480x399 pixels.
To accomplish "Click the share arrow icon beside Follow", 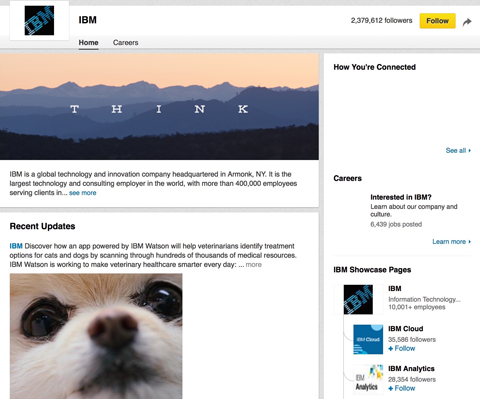I will tap(467, 22).
